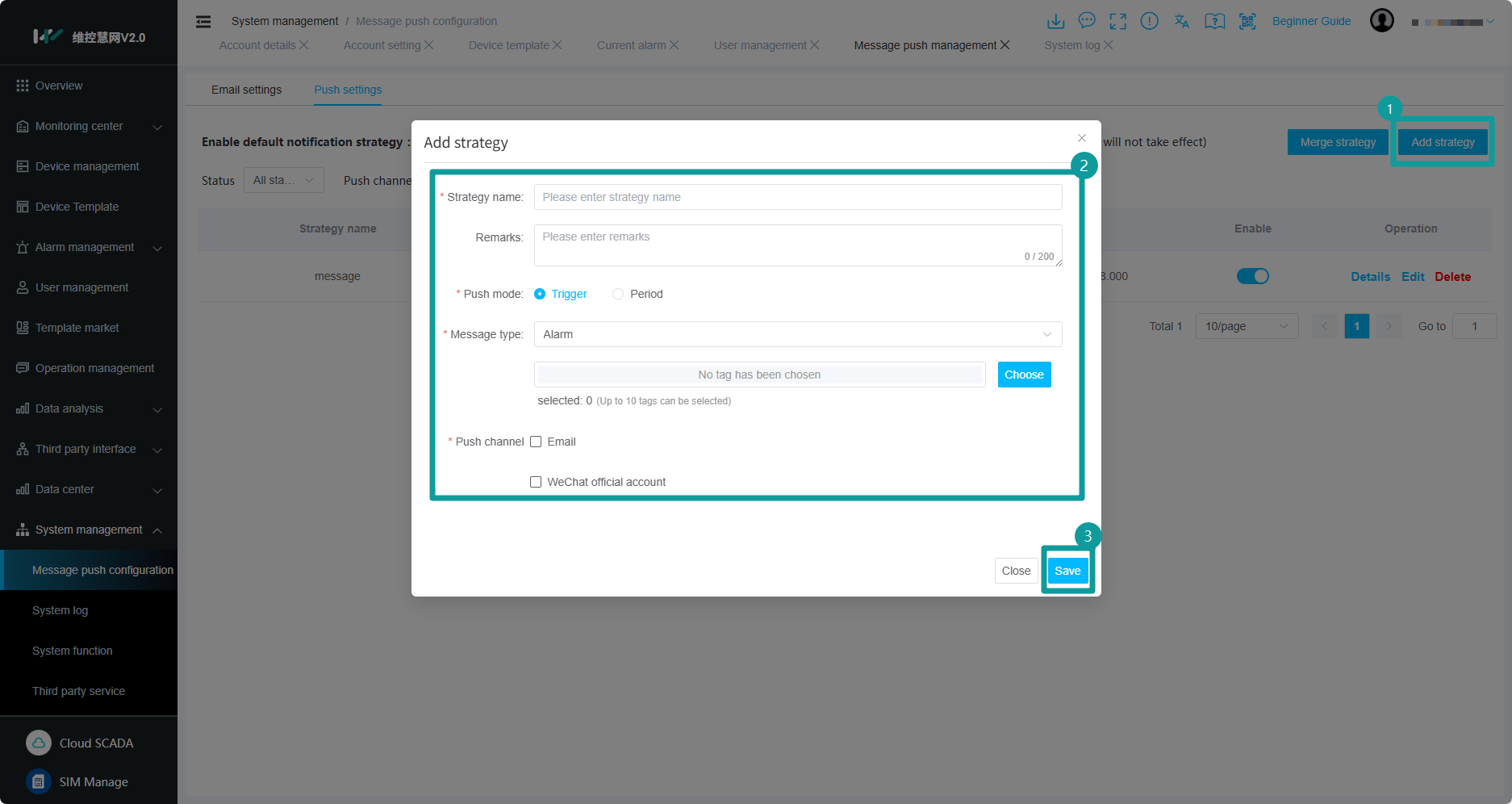Open the chat message bubble icon
The width and height of the screenshot is (1512, 804).
click(1087, 21)
